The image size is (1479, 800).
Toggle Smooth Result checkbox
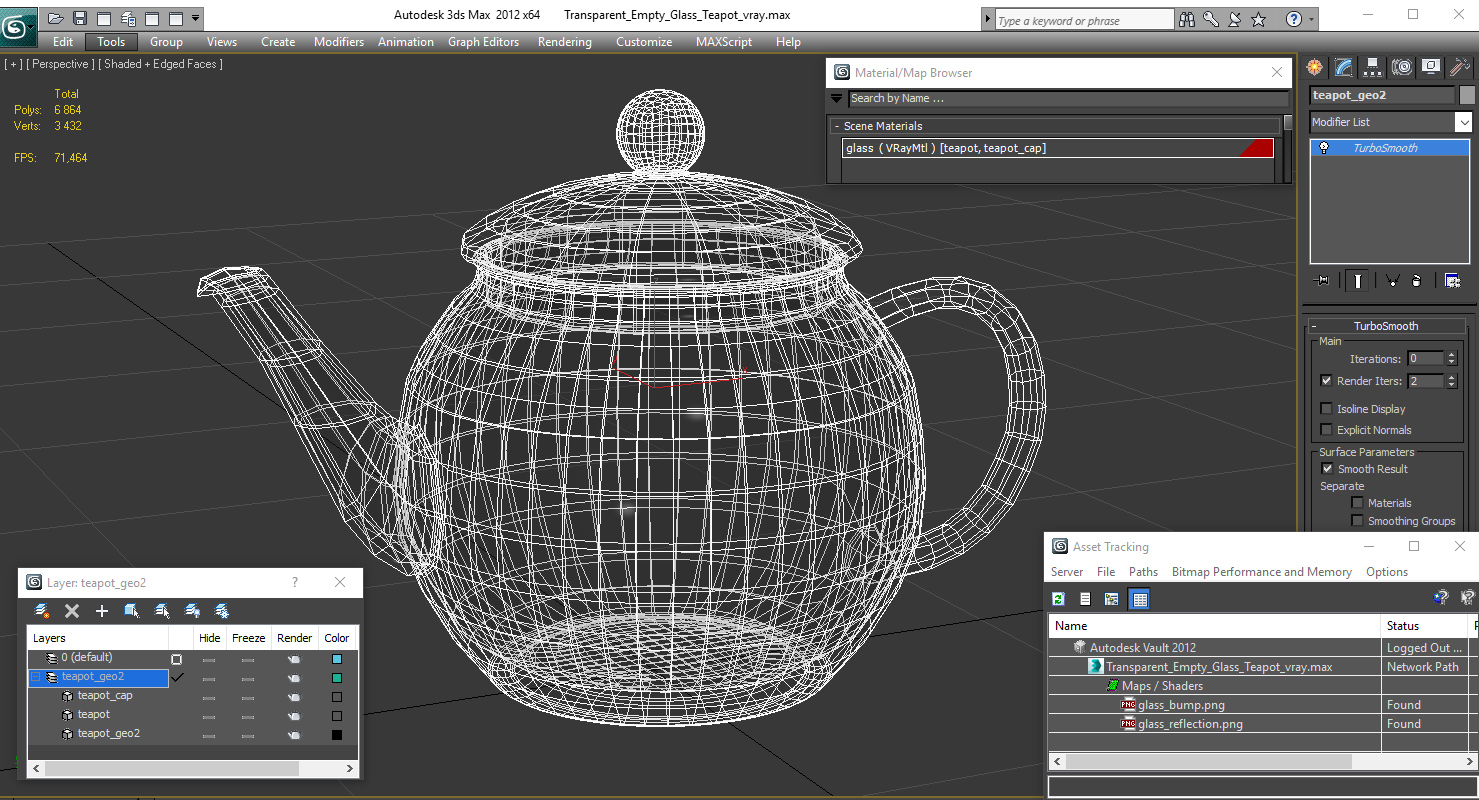coord(1327,469)
